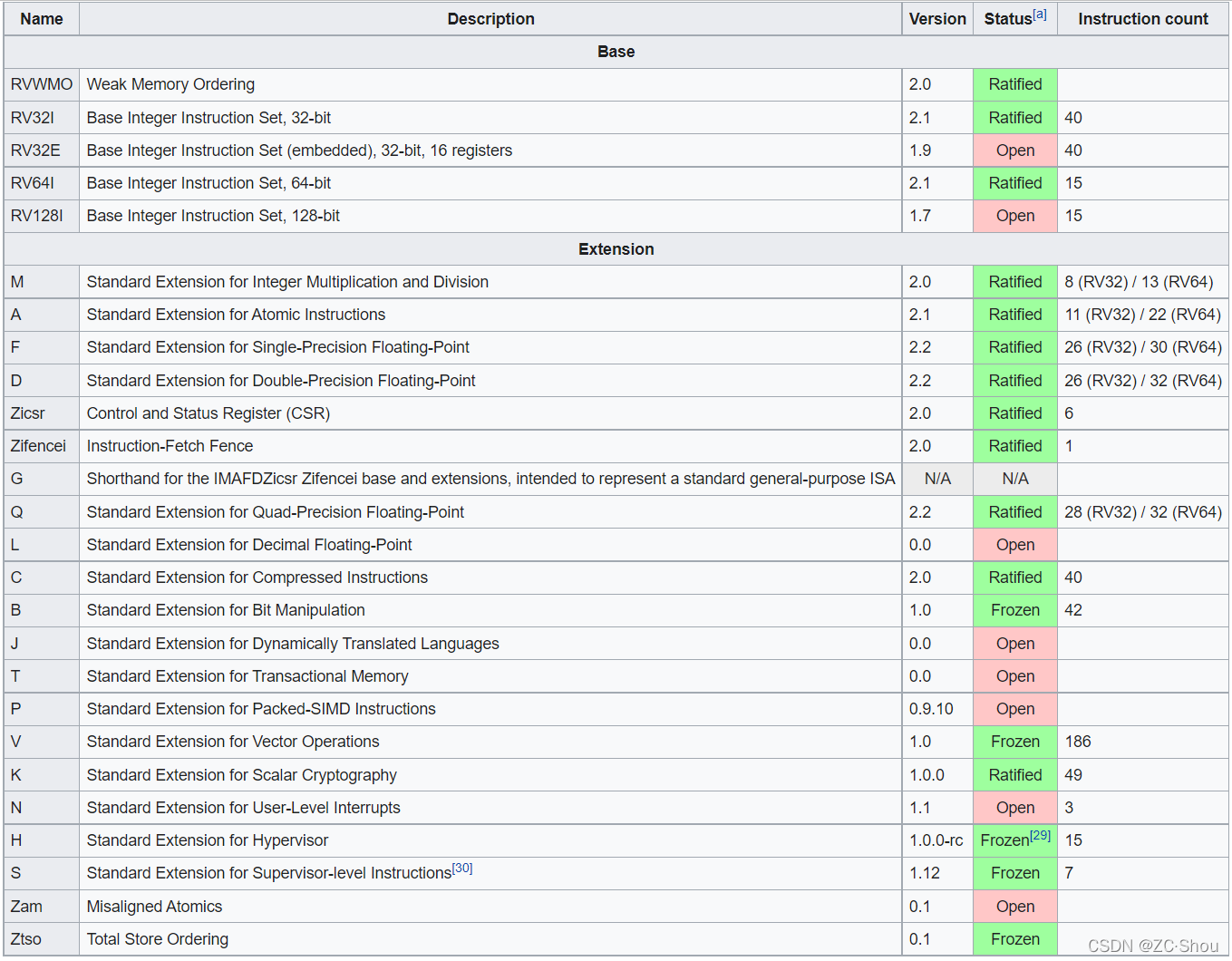The image size is (1232, 961).
Task: Select the Compressed Instructions description
Action: click(257, 578)
